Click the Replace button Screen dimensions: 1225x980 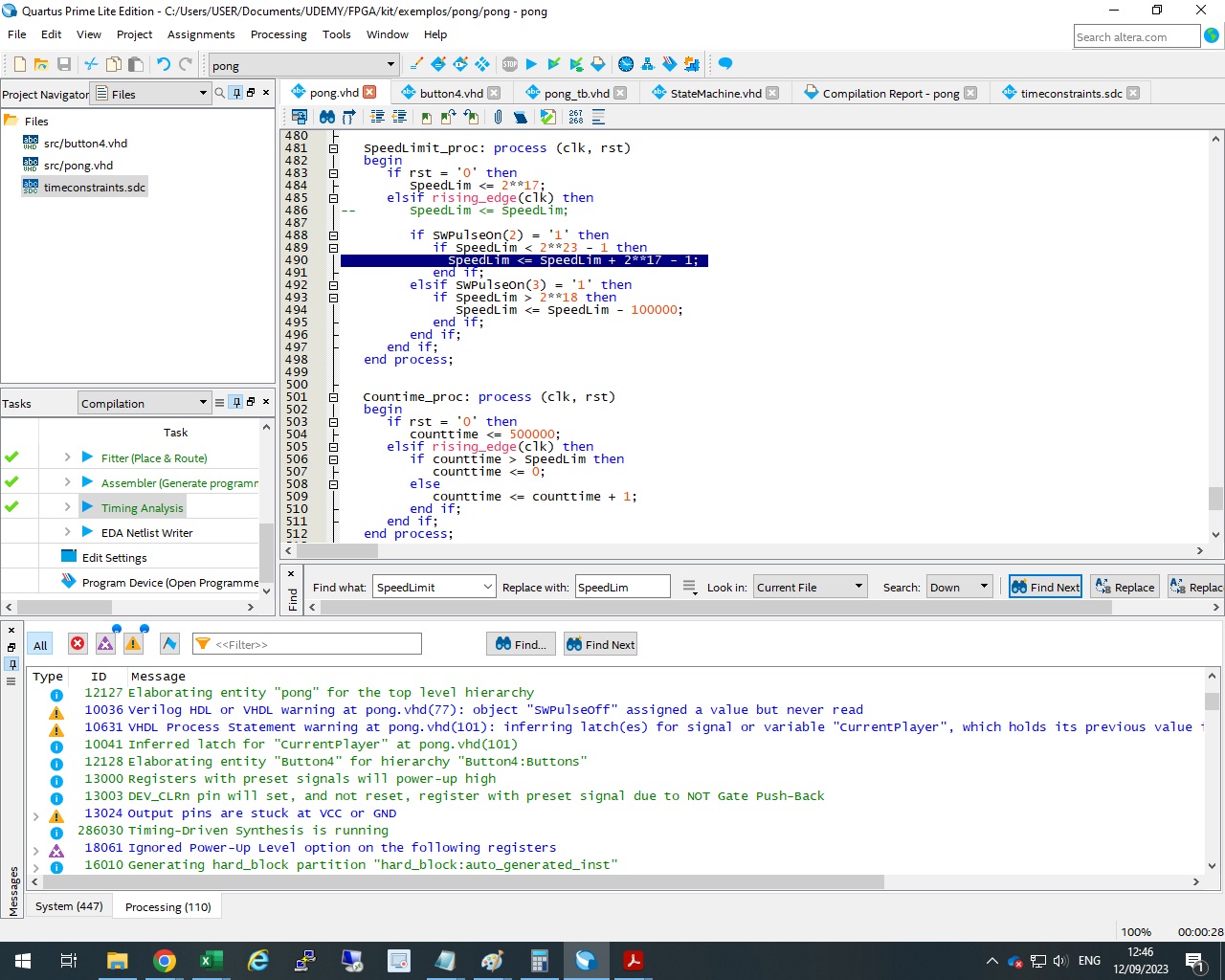tap(1125, 588)
